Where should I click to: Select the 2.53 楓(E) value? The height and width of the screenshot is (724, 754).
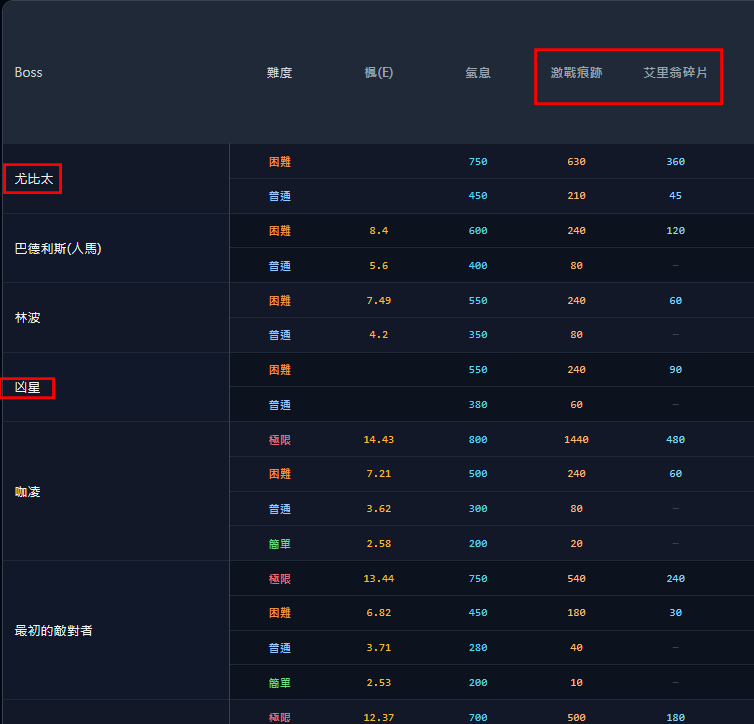coord(378,683)
